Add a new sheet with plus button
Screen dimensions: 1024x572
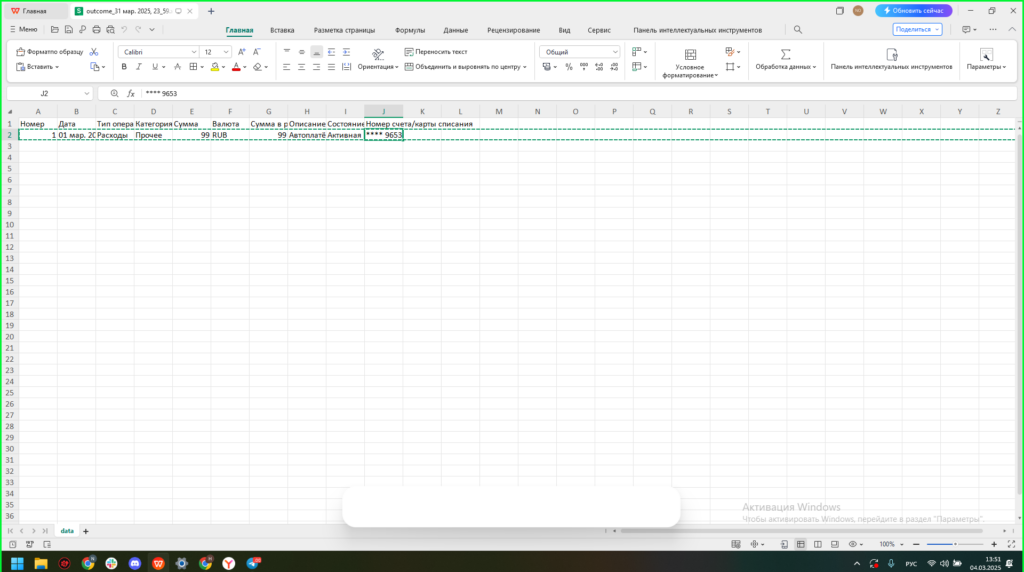coord(86,532)
